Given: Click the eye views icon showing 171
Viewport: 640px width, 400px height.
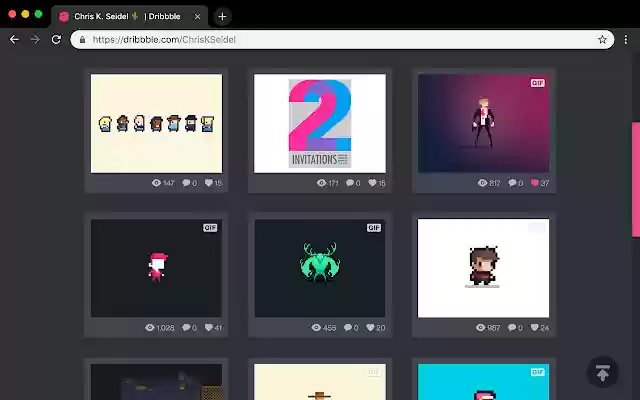Looking at the screenshot, I should [x=322, y=183].
